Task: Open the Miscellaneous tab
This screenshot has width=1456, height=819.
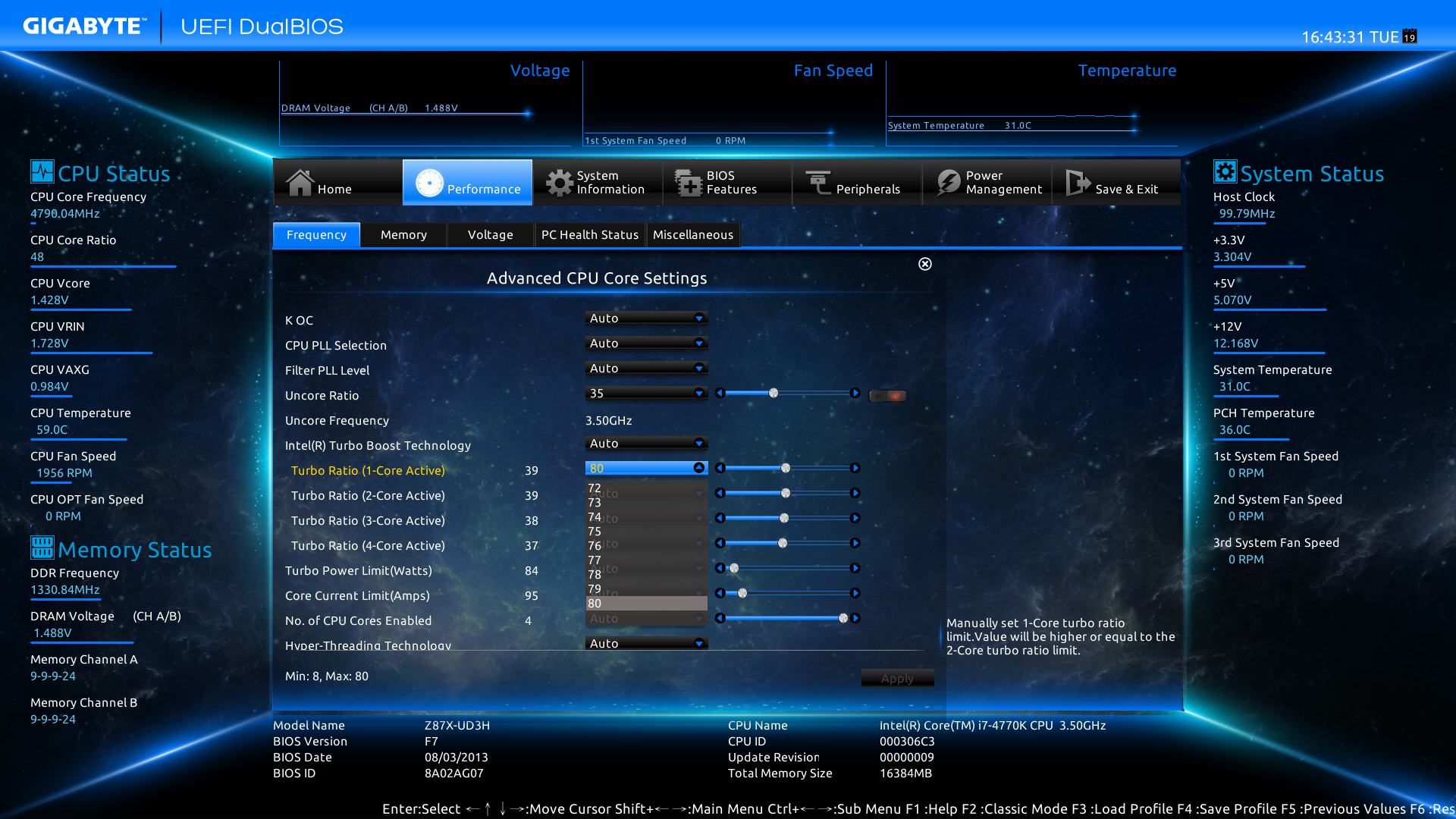Action: tap(692, 235)
